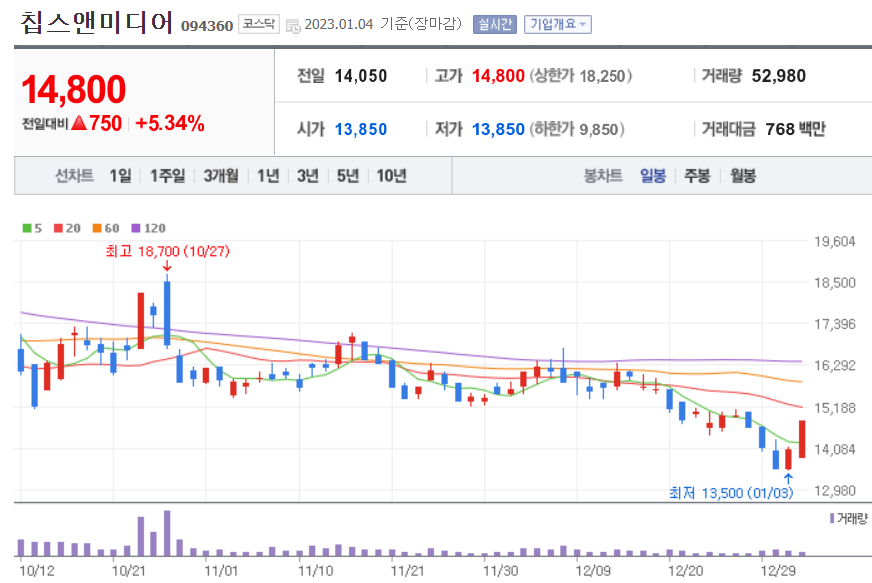Click the tallest volume bar on 10/27
Viewport: 872px width, 583px height.
pyautogui.click(x=167, y=533)
